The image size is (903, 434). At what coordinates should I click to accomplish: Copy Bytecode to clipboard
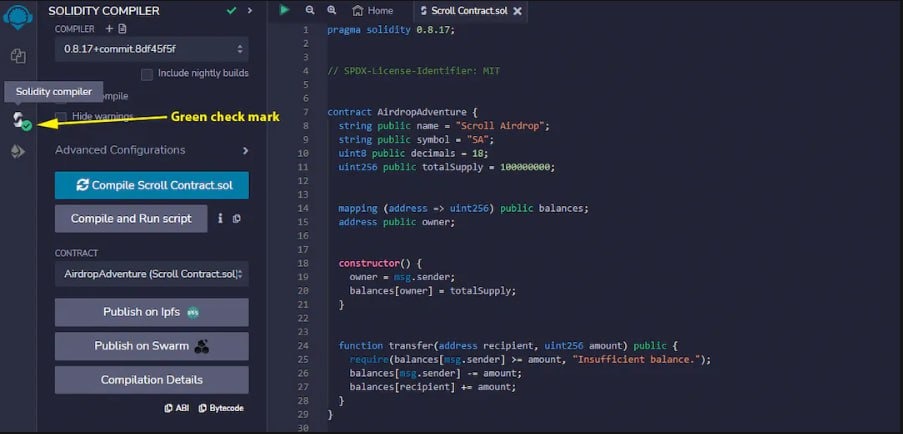(221, 408)
